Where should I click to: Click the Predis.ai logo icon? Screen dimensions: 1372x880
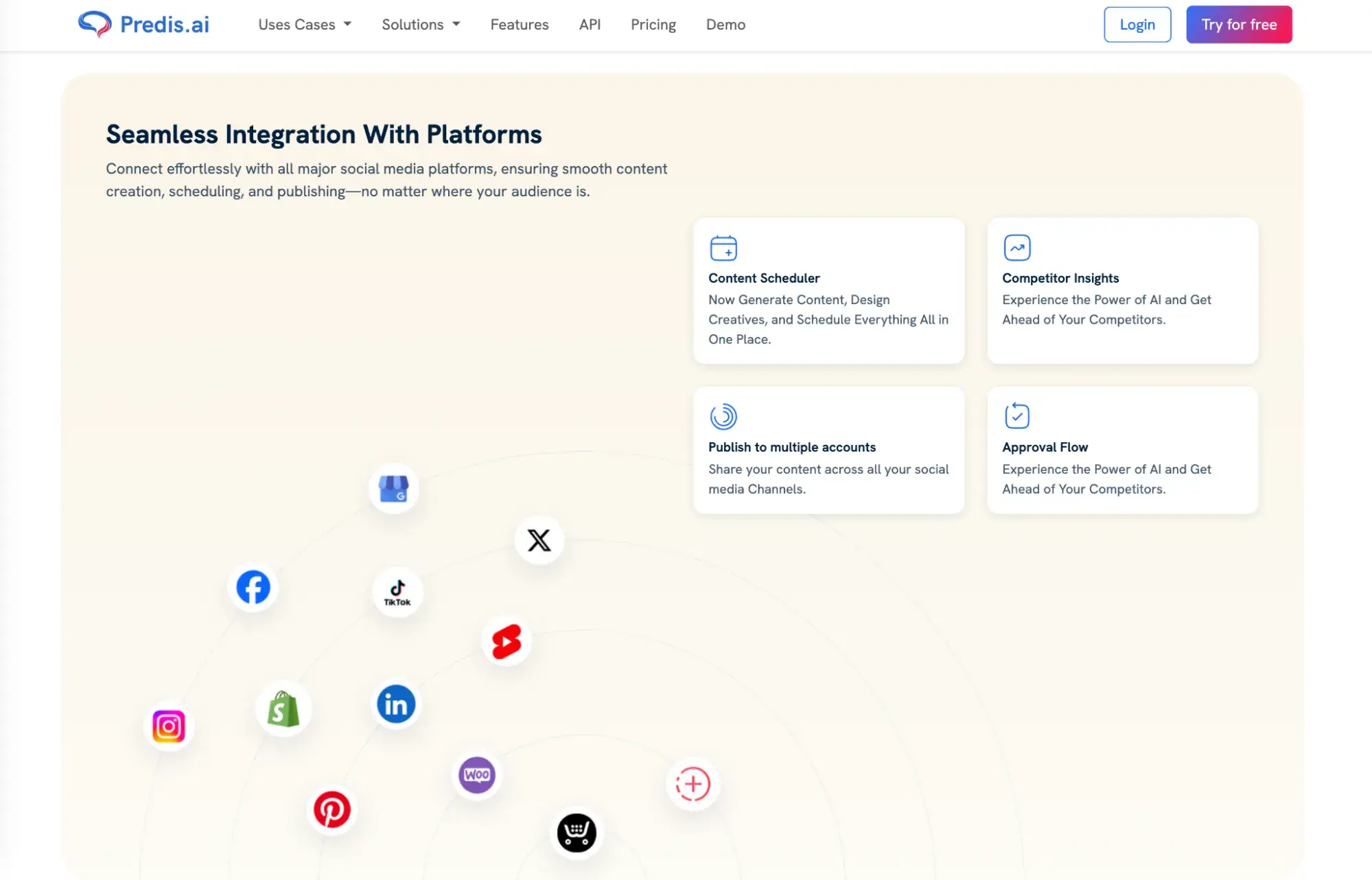pyautogui.click(x=95, y=24)
